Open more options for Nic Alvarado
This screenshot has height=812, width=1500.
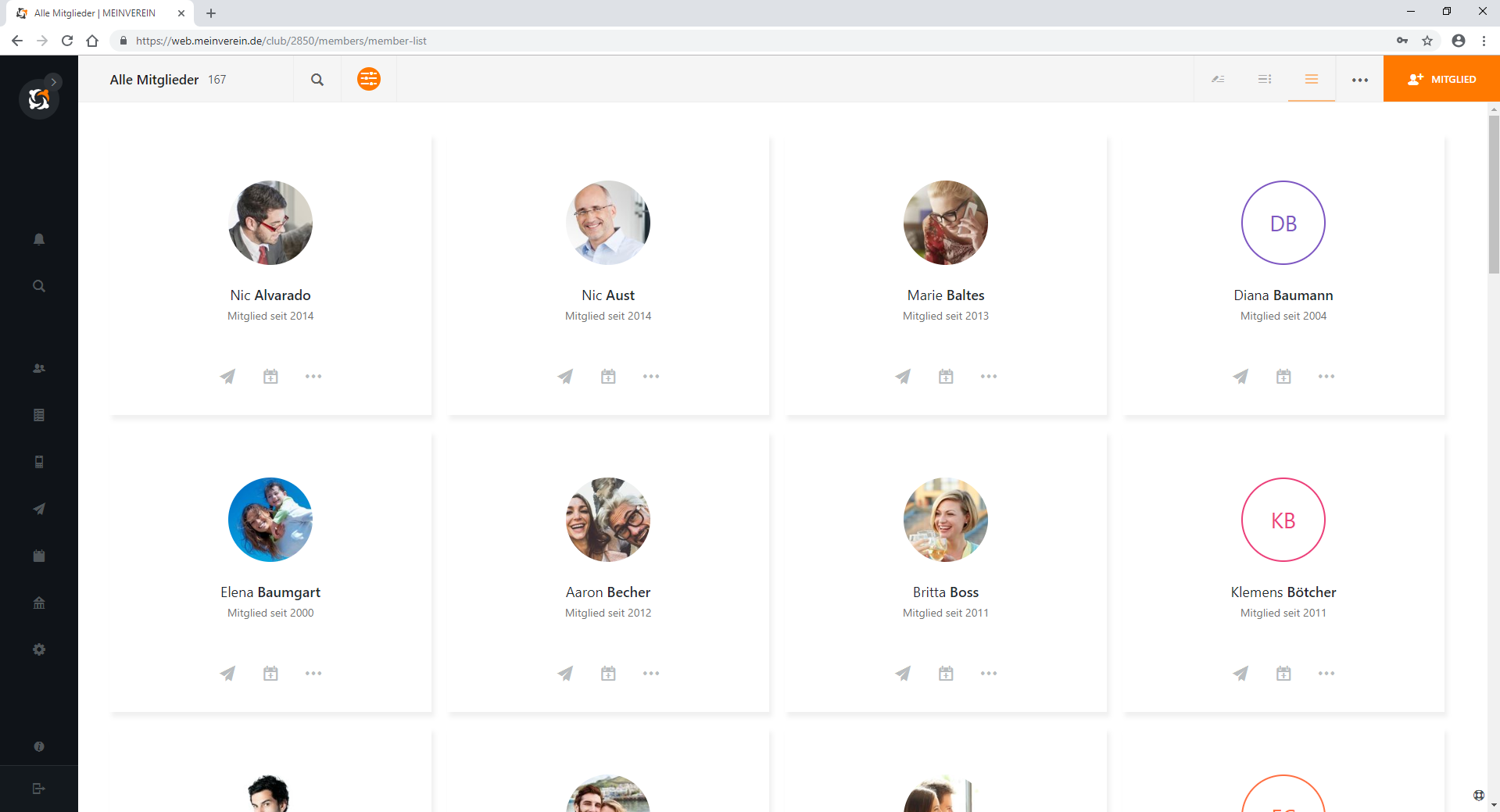(313, 377)
